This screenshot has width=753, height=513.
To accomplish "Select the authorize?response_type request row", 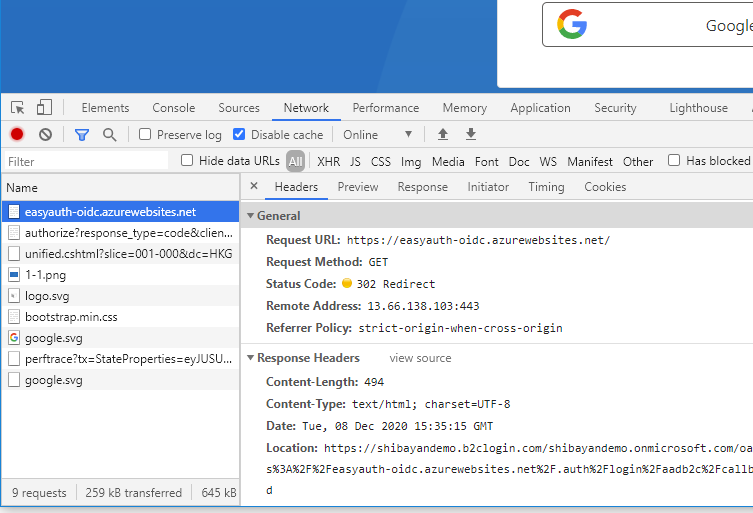I will tap(121, 233).
